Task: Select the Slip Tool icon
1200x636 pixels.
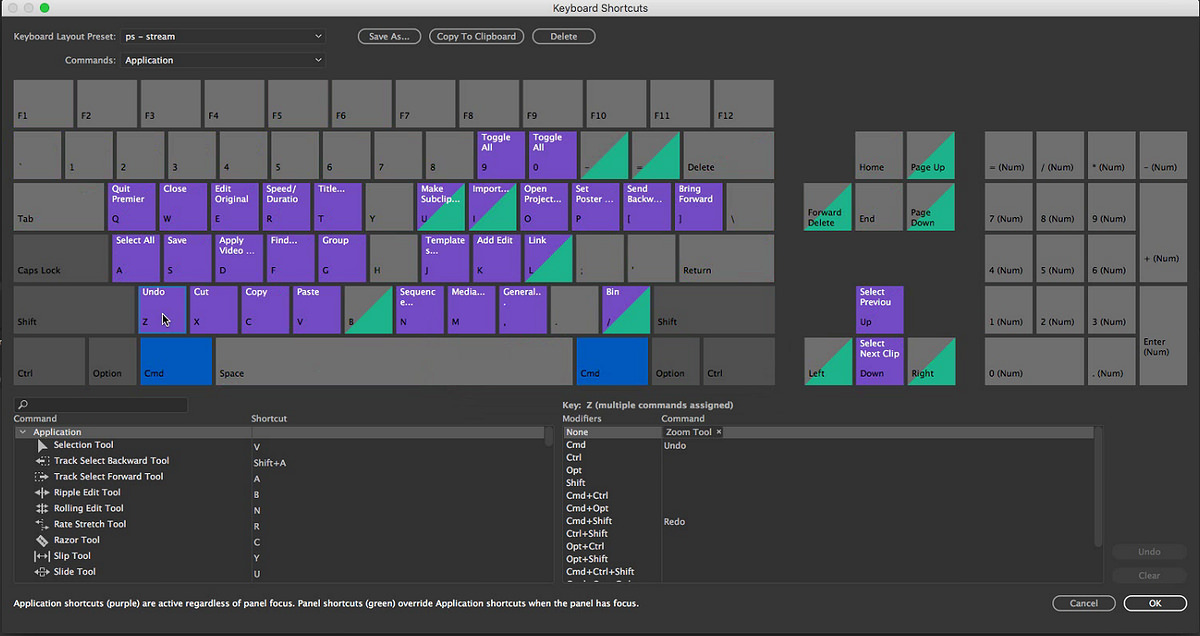Action: (42, 556)
